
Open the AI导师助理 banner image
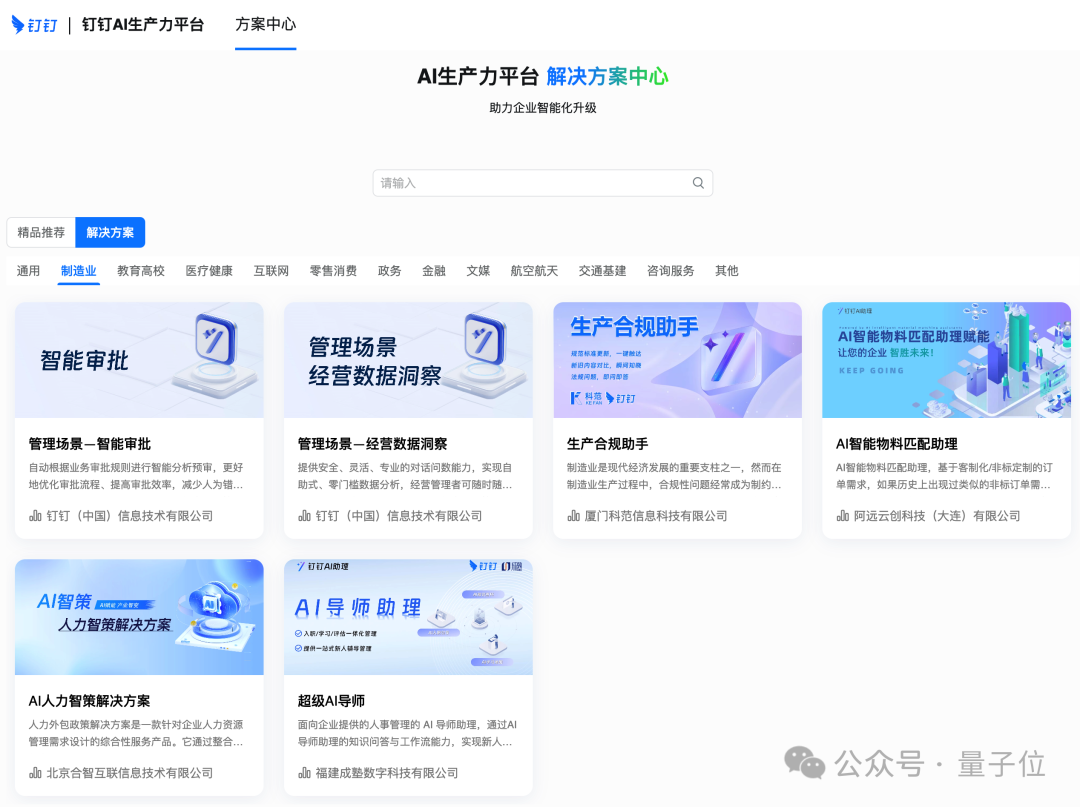click(x=408, y=617)
